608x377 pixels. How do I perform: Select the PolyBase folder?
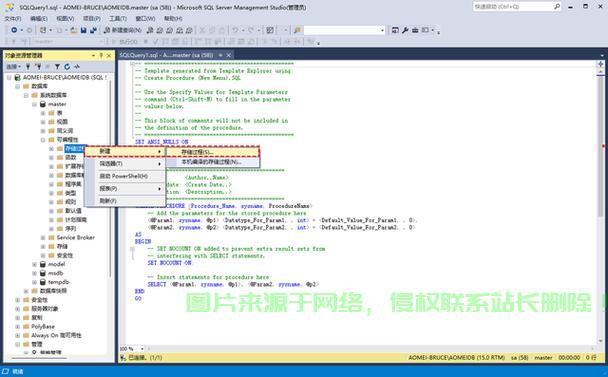click(x=43, y=327)
